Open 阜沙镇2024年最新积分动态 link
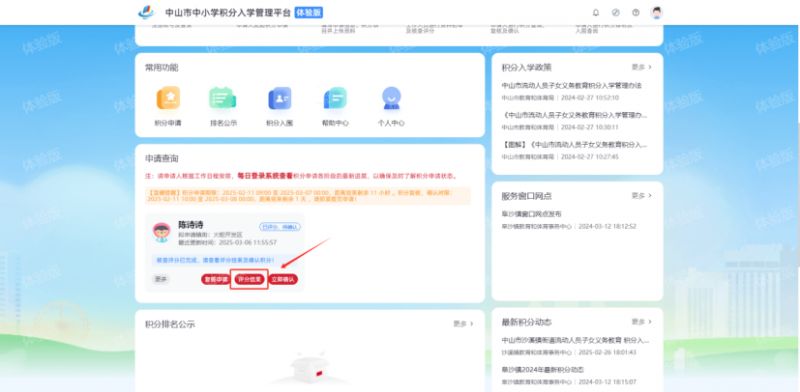Viewport: 800px width, 392px height. coord(542,369)
